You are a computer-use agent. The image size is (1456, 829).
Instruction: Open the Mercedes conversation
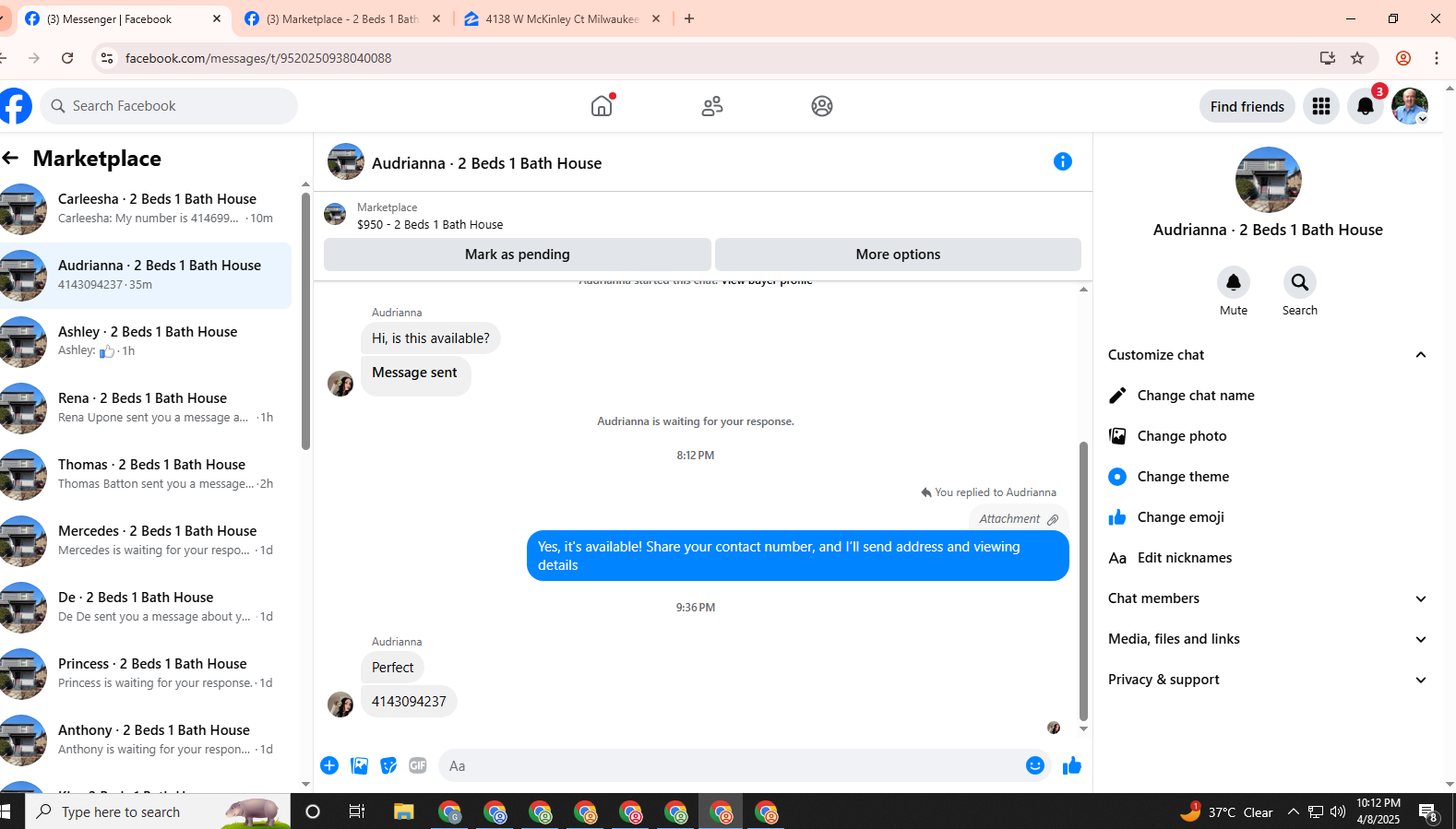pos(148,541)
